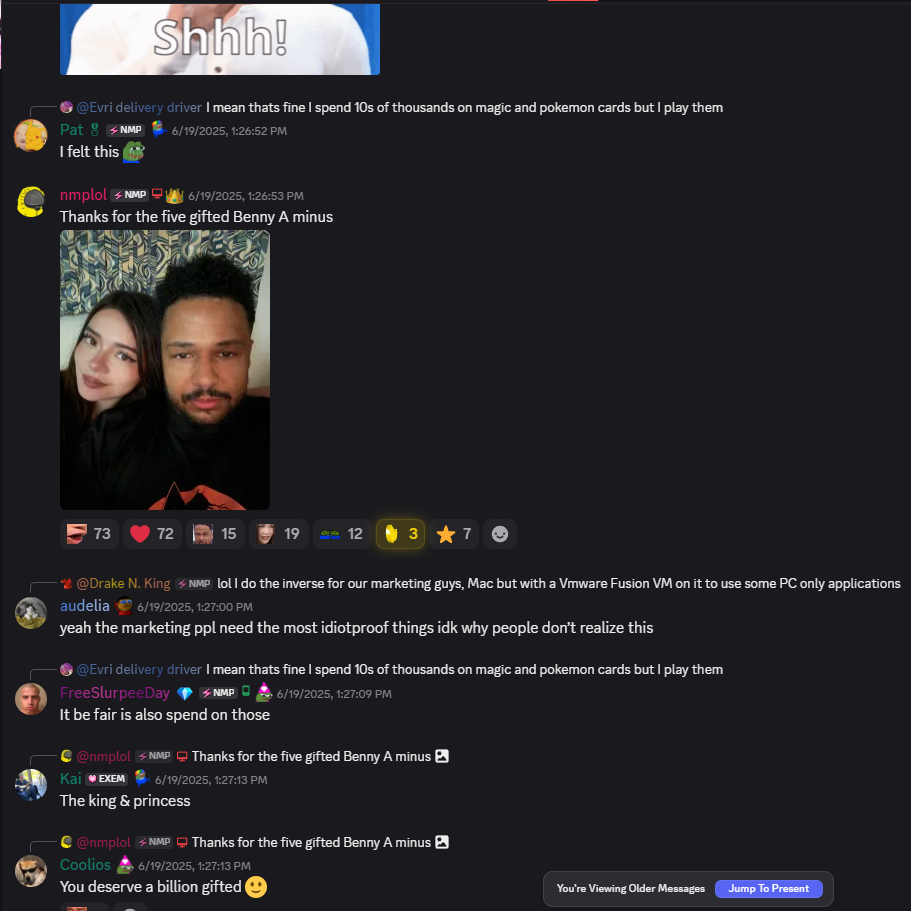911x911 pixels.
Task: Open Pat's avatar profile
Action: 31,135
